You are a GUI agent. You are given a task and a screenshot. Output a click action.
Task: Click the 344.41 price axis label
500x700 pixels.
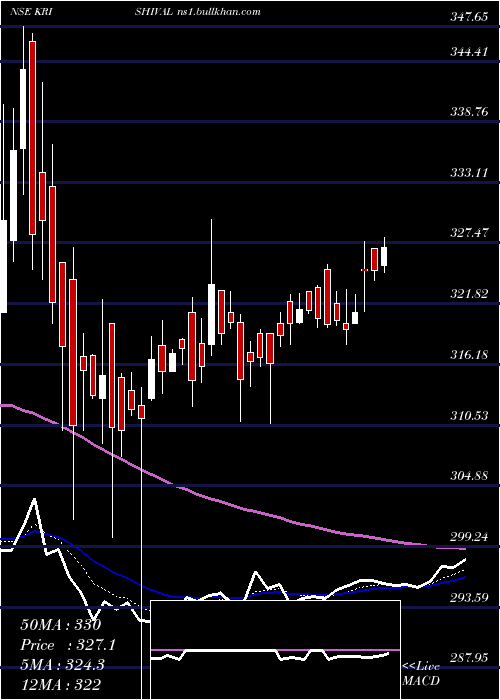click(x=468, y=52)
